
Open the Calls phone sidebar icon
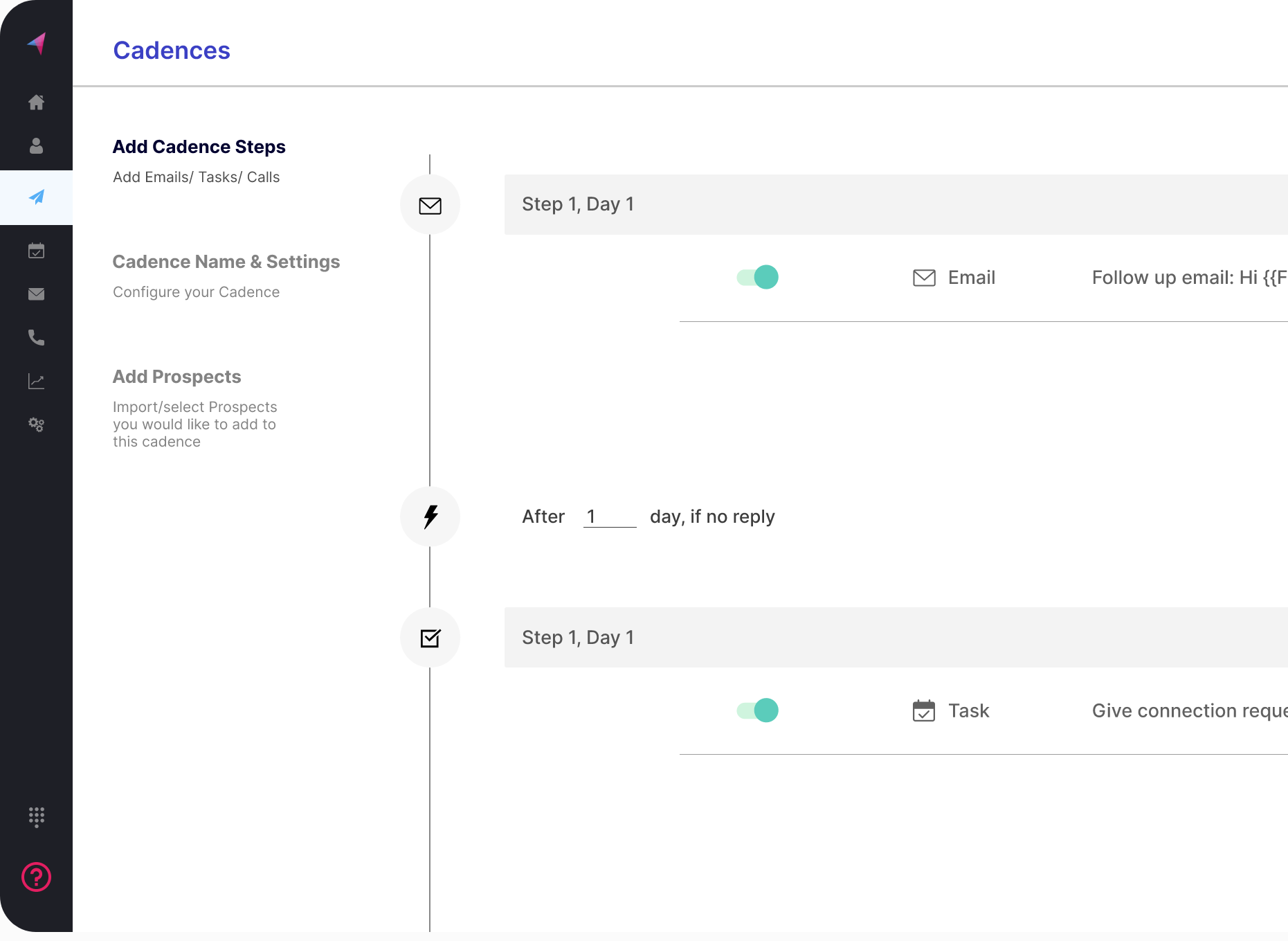(36, 337)
